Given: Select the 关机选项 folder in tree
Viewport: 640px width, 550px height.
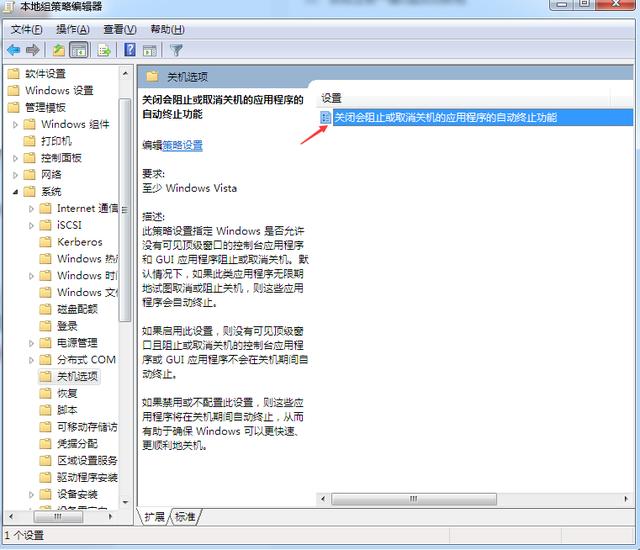Looking at the screenshot, I should (78, 376).
